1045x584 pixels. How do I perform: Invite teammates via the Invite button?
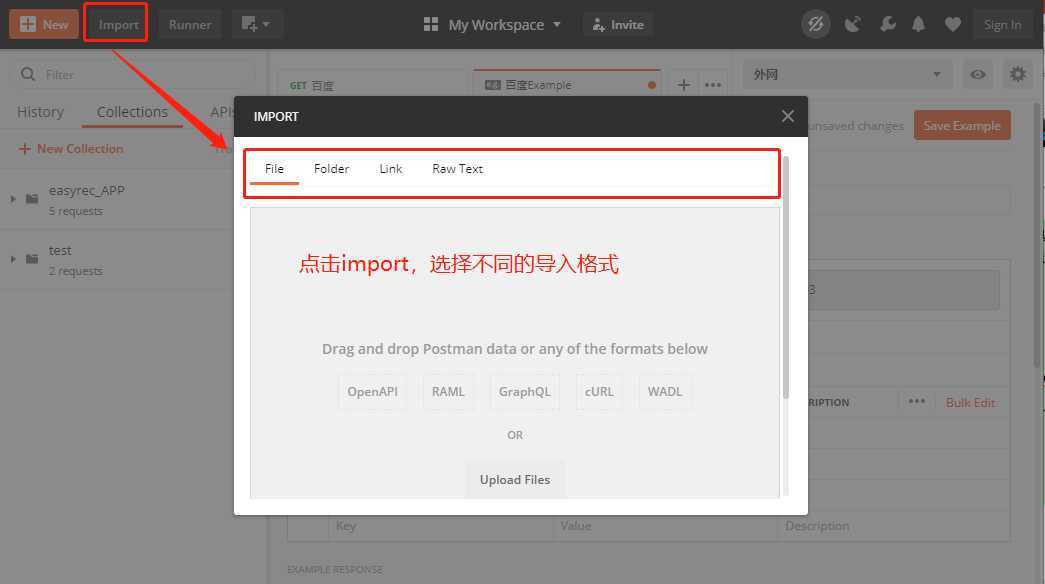point(618,25)
